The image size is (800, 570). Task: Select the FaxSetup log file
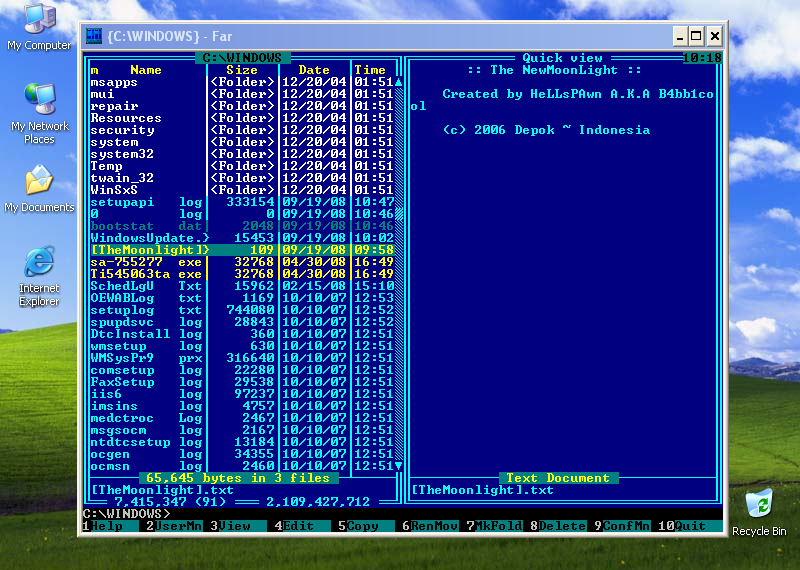[x=242, y=382]
